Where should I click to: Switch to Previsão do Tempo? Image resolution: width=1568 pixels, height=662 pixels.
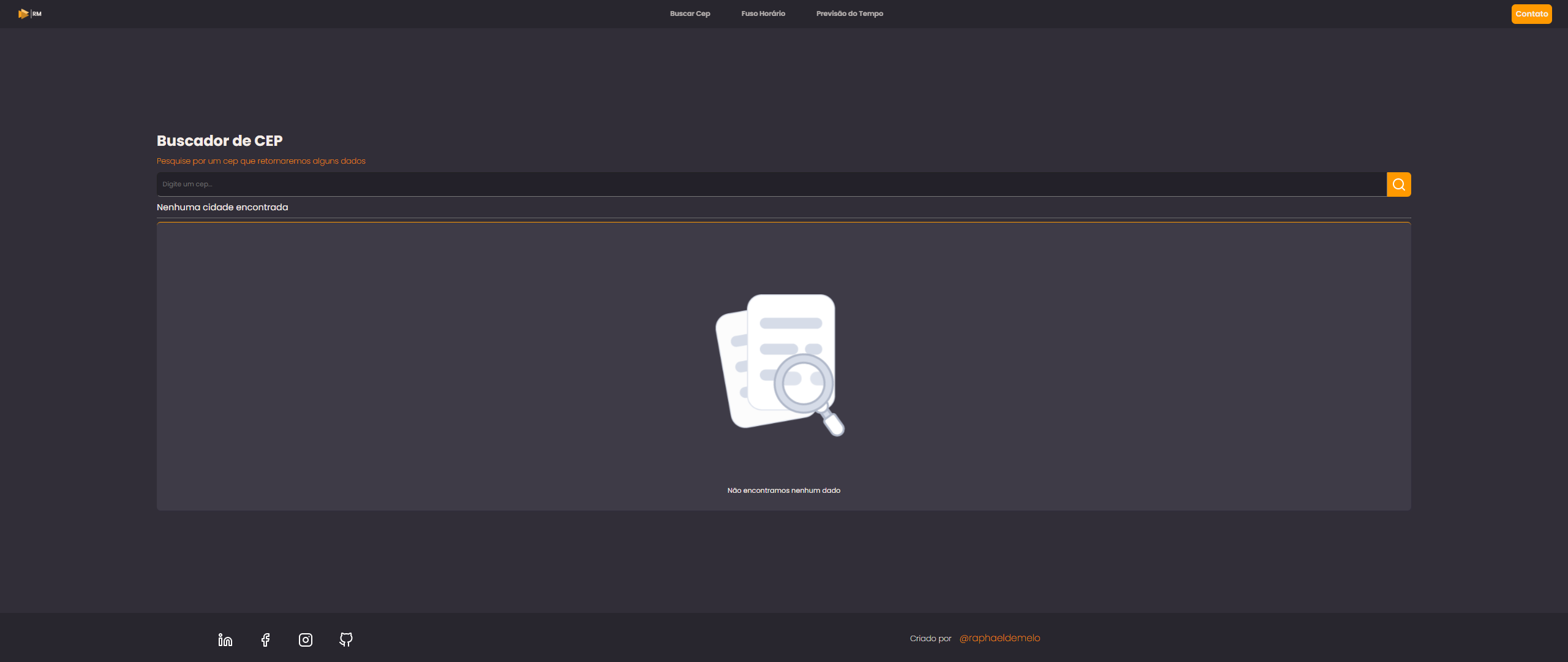click(x=850, y=13)
